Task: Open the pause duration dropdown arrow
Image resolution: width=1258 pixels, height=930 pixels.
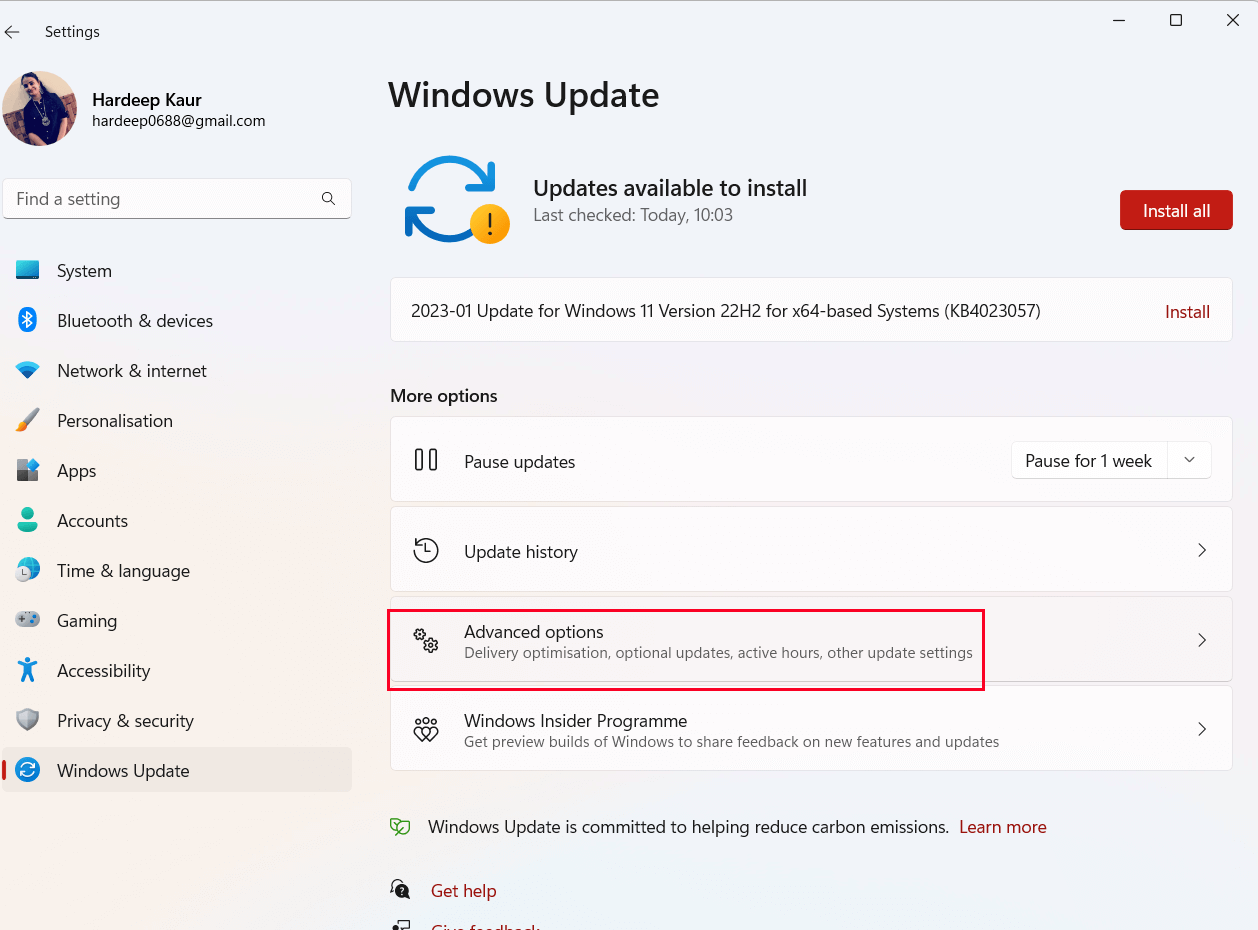Action: click(1189, 460)
